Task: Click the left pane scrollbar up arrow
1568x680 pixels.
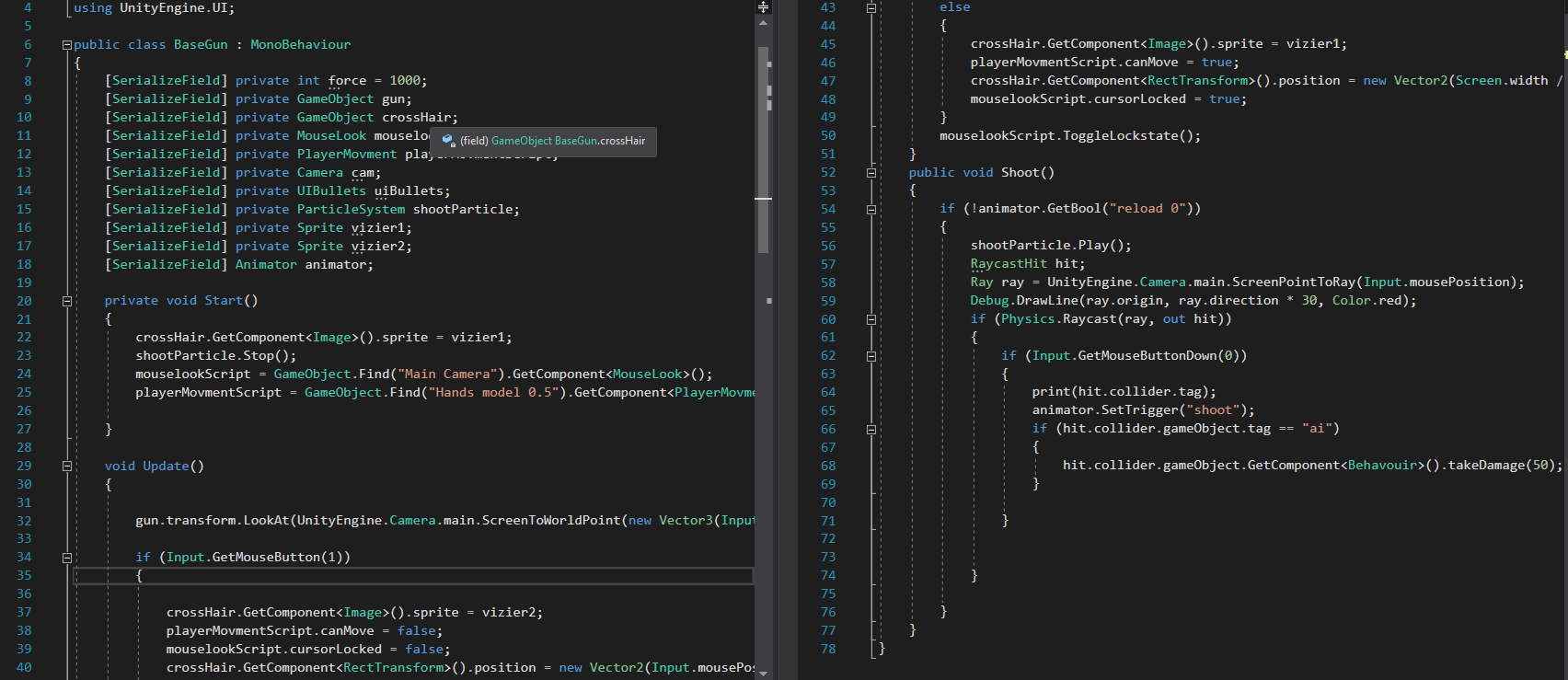Action: coord(763,23)
